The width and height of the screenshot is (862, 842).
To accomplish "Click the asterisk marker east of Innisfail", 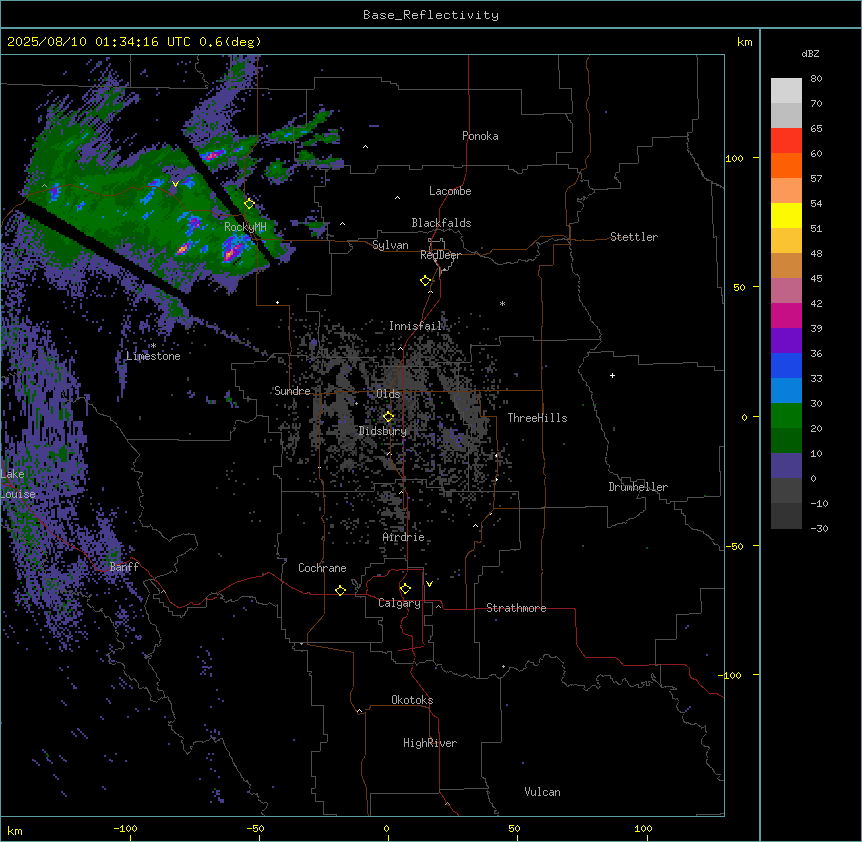I will click(x=502, y=303).
